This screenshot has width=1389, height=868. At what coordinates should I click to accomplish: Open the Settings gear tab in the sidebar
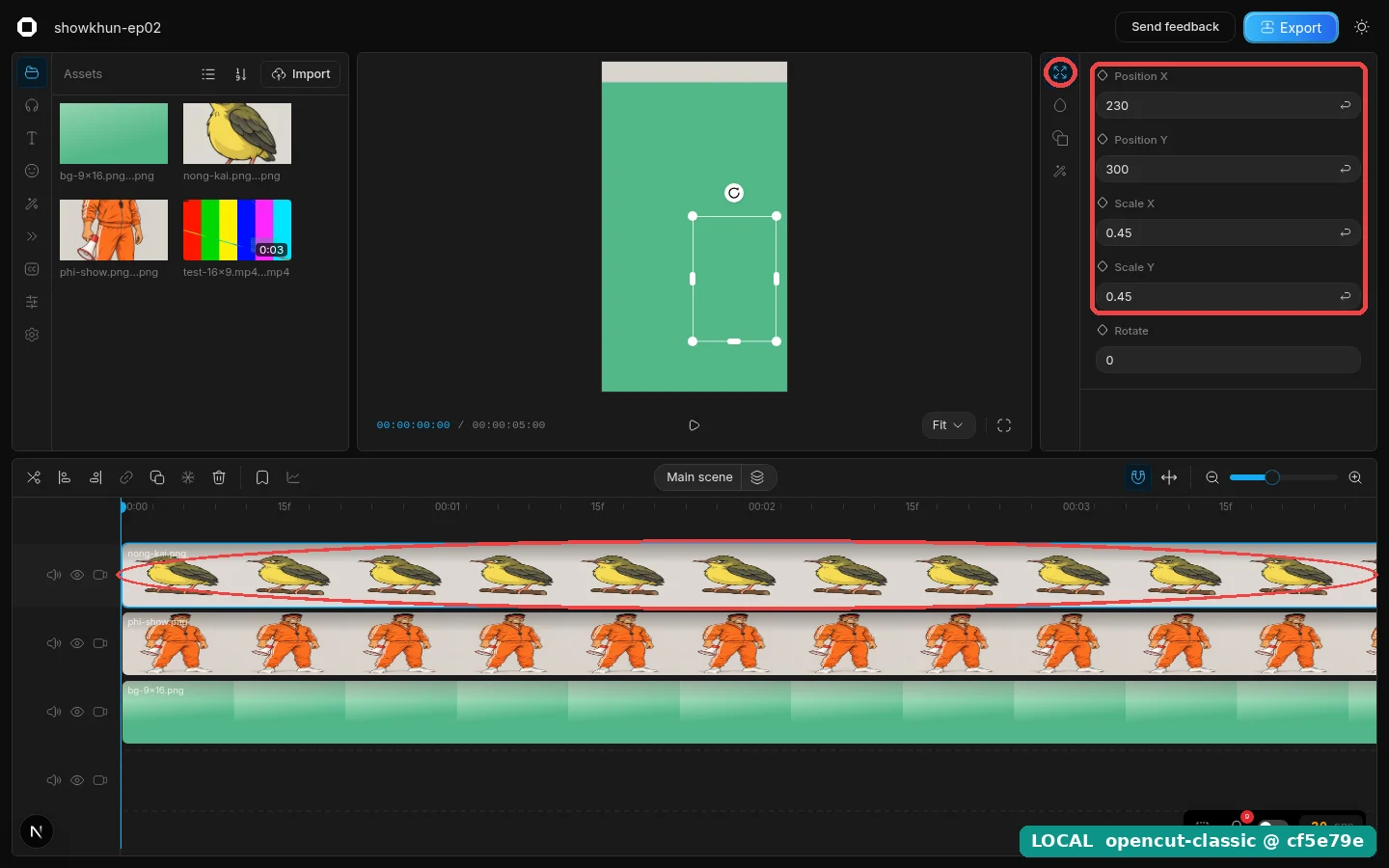coord(32,335)
